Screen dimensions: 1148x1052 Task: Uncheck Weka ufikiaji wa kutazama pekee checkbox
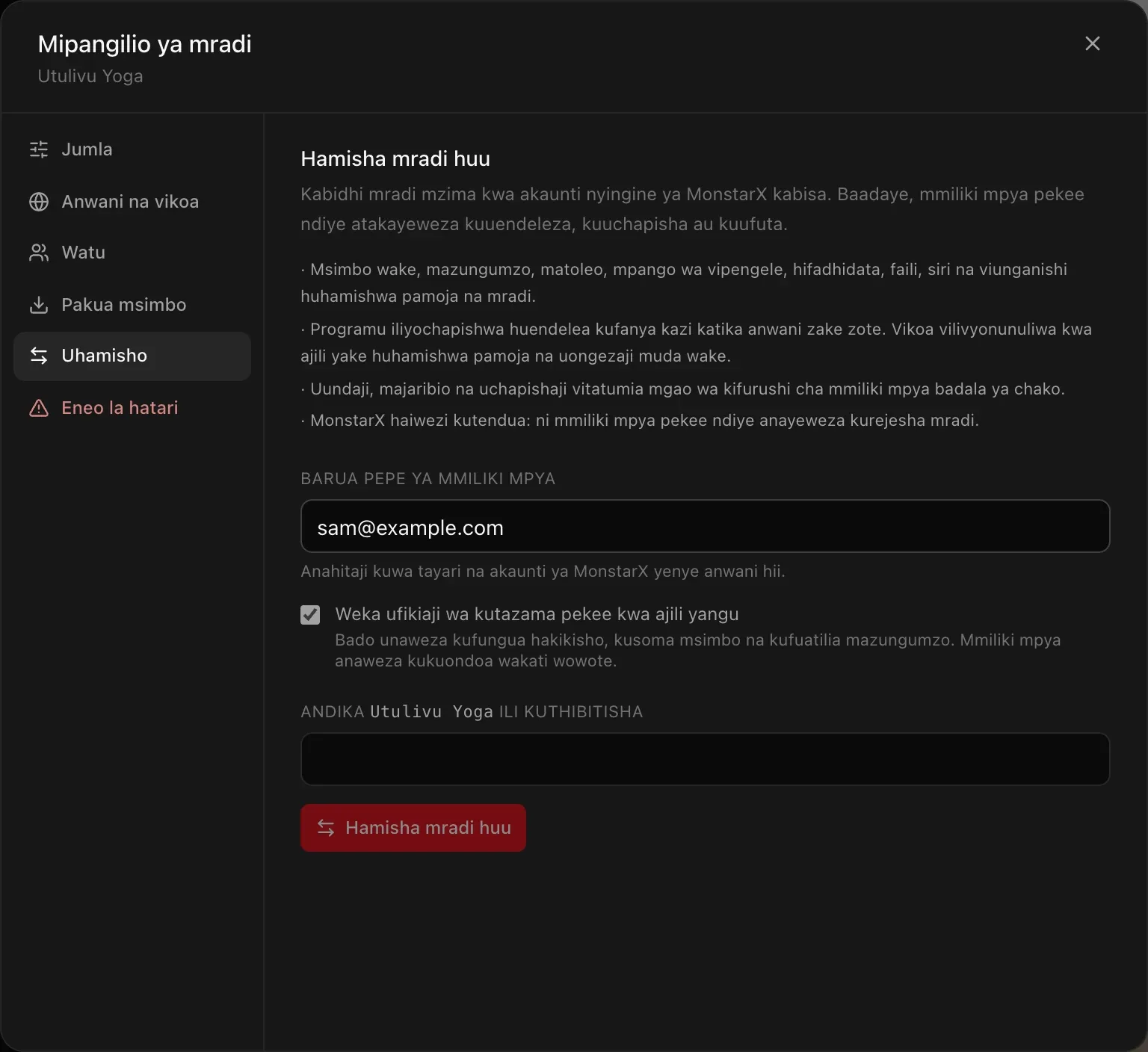(x=310, y=615)
